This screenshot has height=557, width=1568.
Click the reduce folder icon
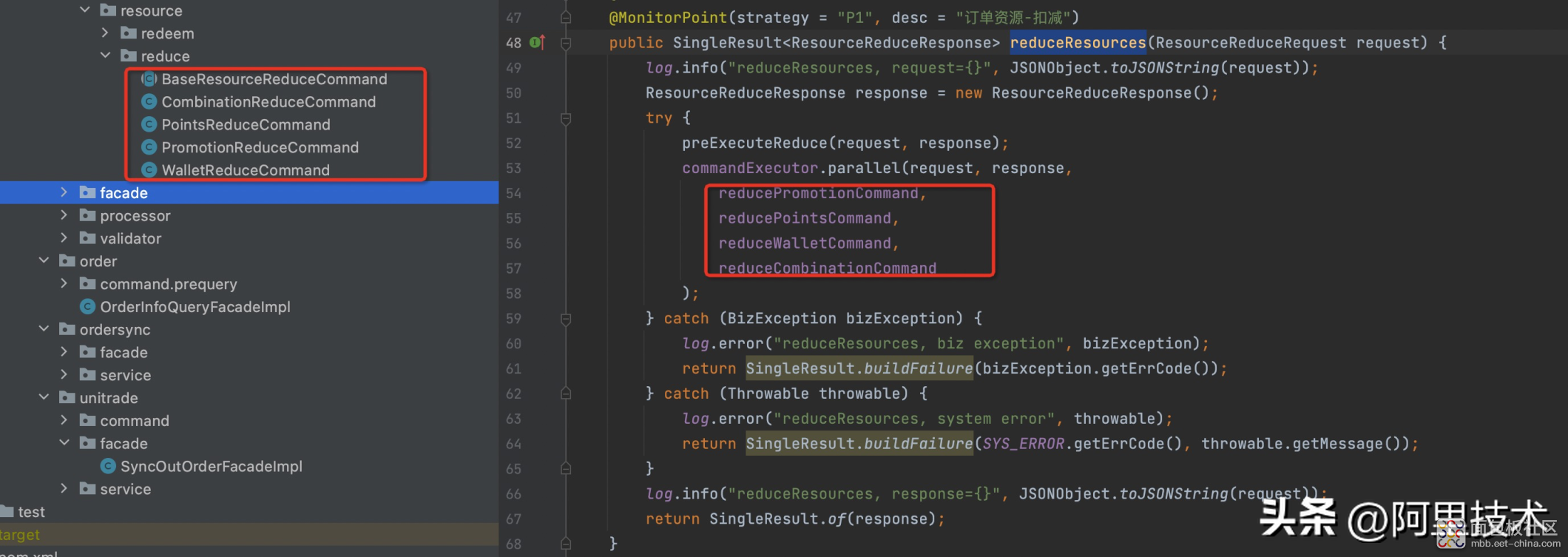pos(129,56)
